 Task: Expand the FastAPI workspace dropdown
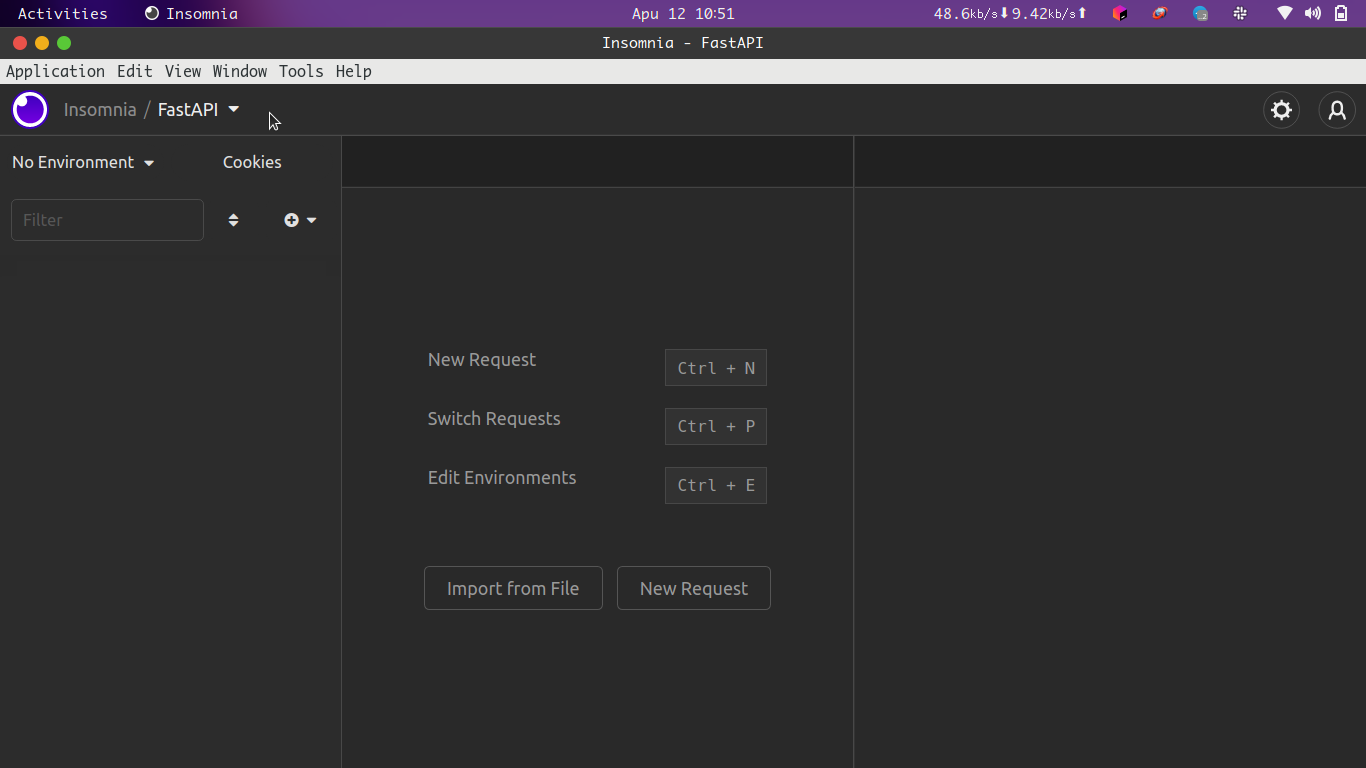pyautogui.click(x=199, y=110)
